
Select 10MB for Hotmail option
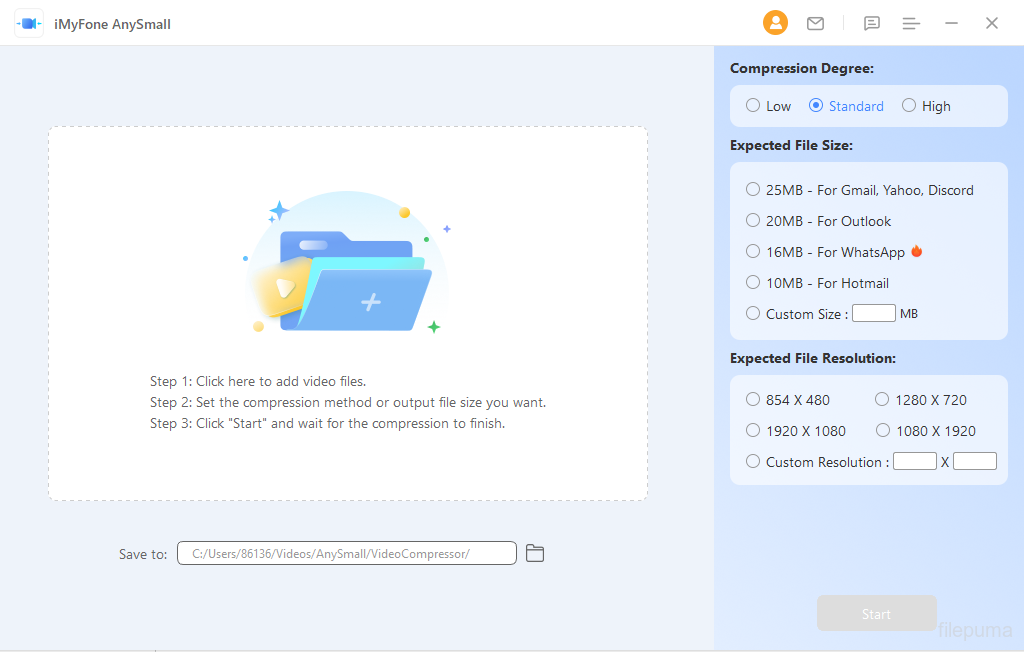[x=753, y=283]
